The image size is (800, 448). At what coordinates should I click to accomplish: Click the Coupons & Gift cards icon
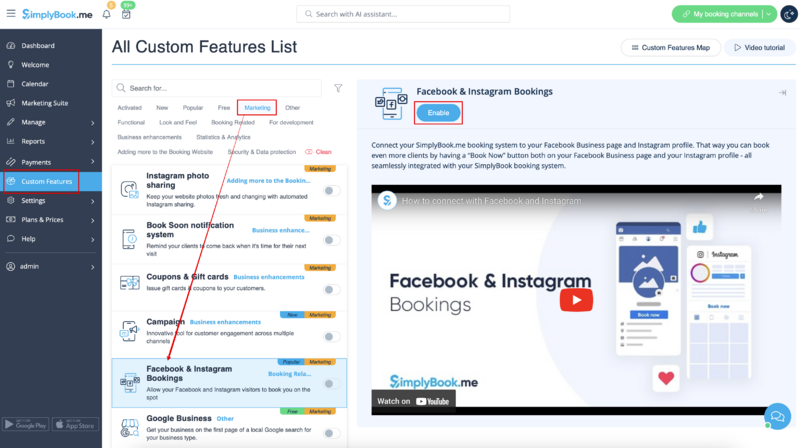click(x=130, y=282)
